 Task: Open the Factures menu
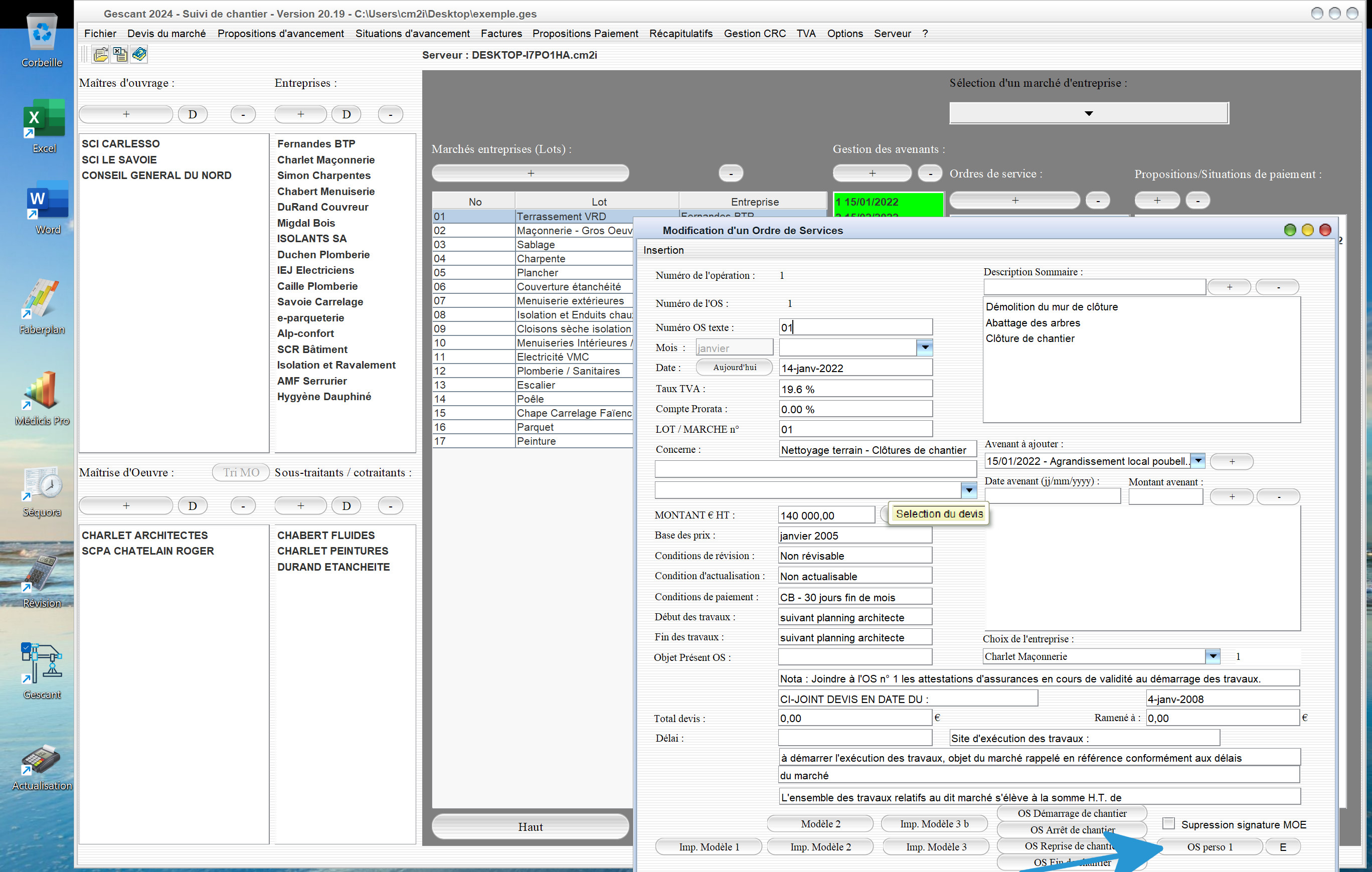501,34
